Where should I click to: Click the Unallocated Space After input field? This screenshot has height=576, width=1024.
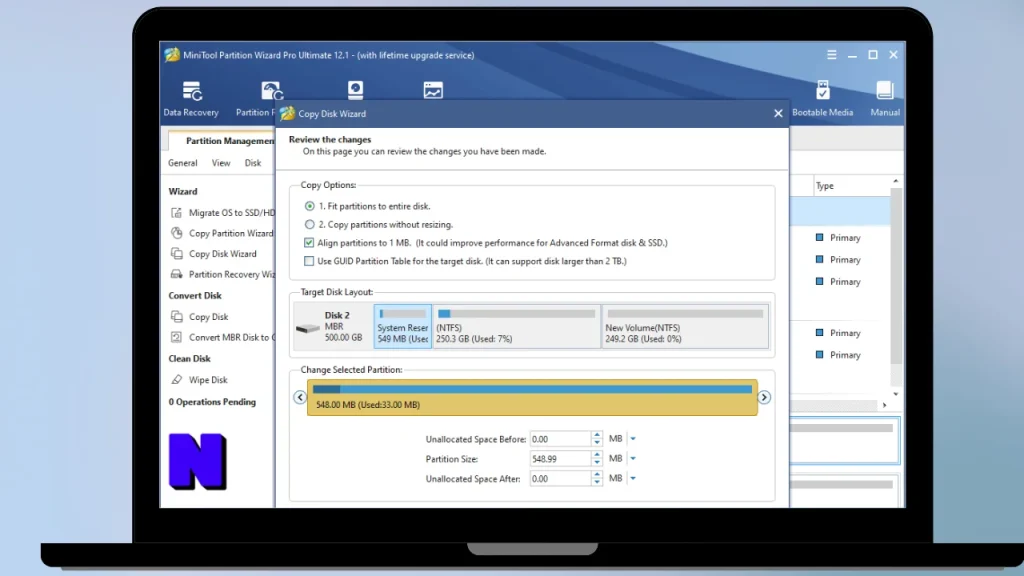pyautogui.click(x=560, y=479)
